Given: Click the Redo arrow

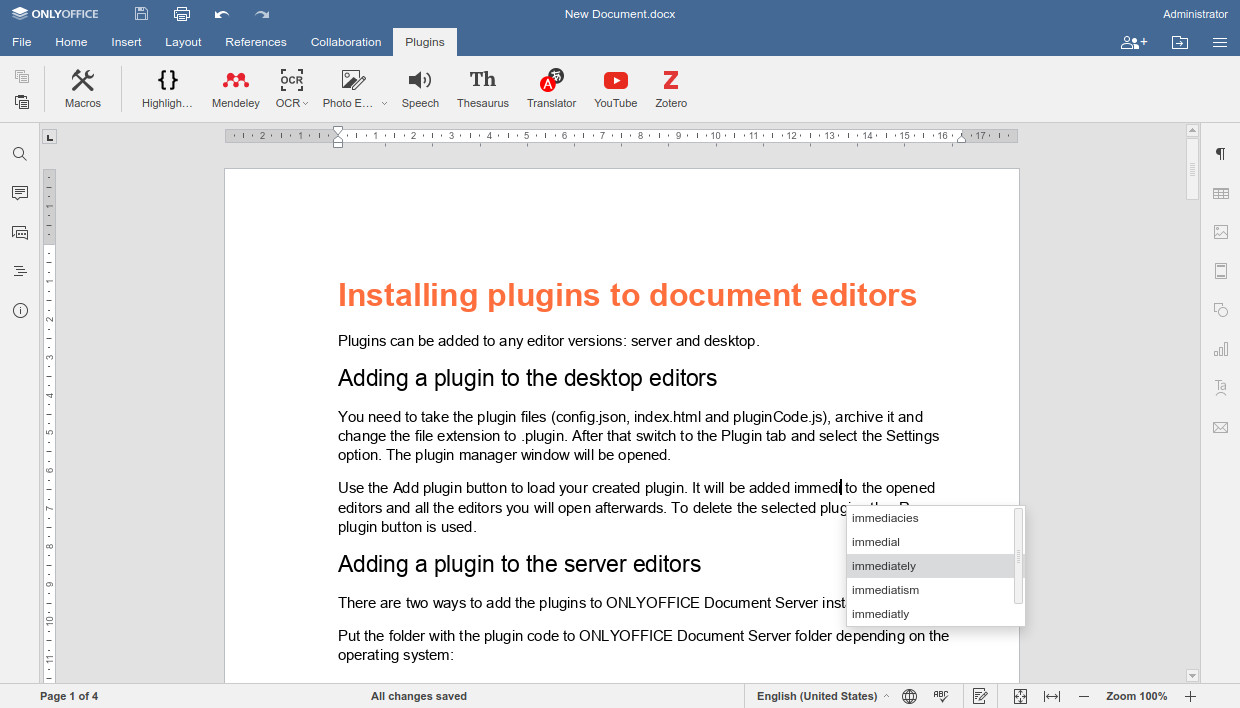Looking at the screenshot, I should [x=262, y=14].
